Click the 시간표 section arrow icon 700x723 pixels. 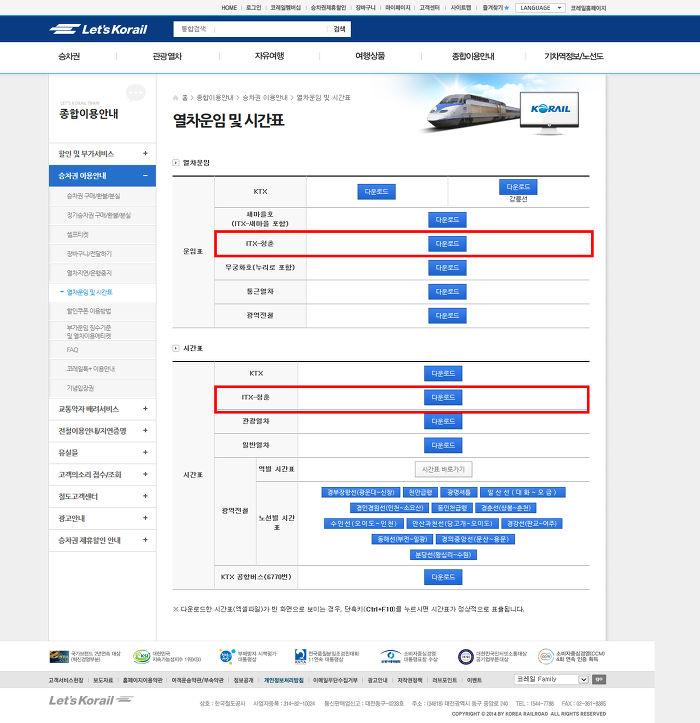click(x=176, y=348)
